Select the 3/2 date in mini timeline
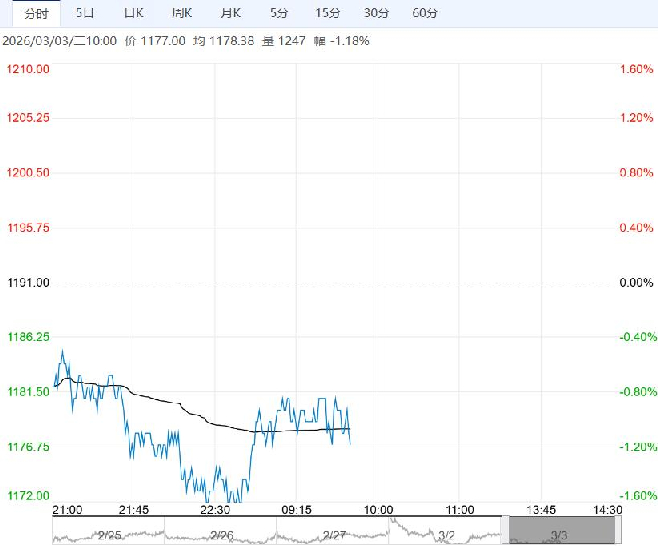The width and height of the screenshot is (658, 546). pos(446,535)
